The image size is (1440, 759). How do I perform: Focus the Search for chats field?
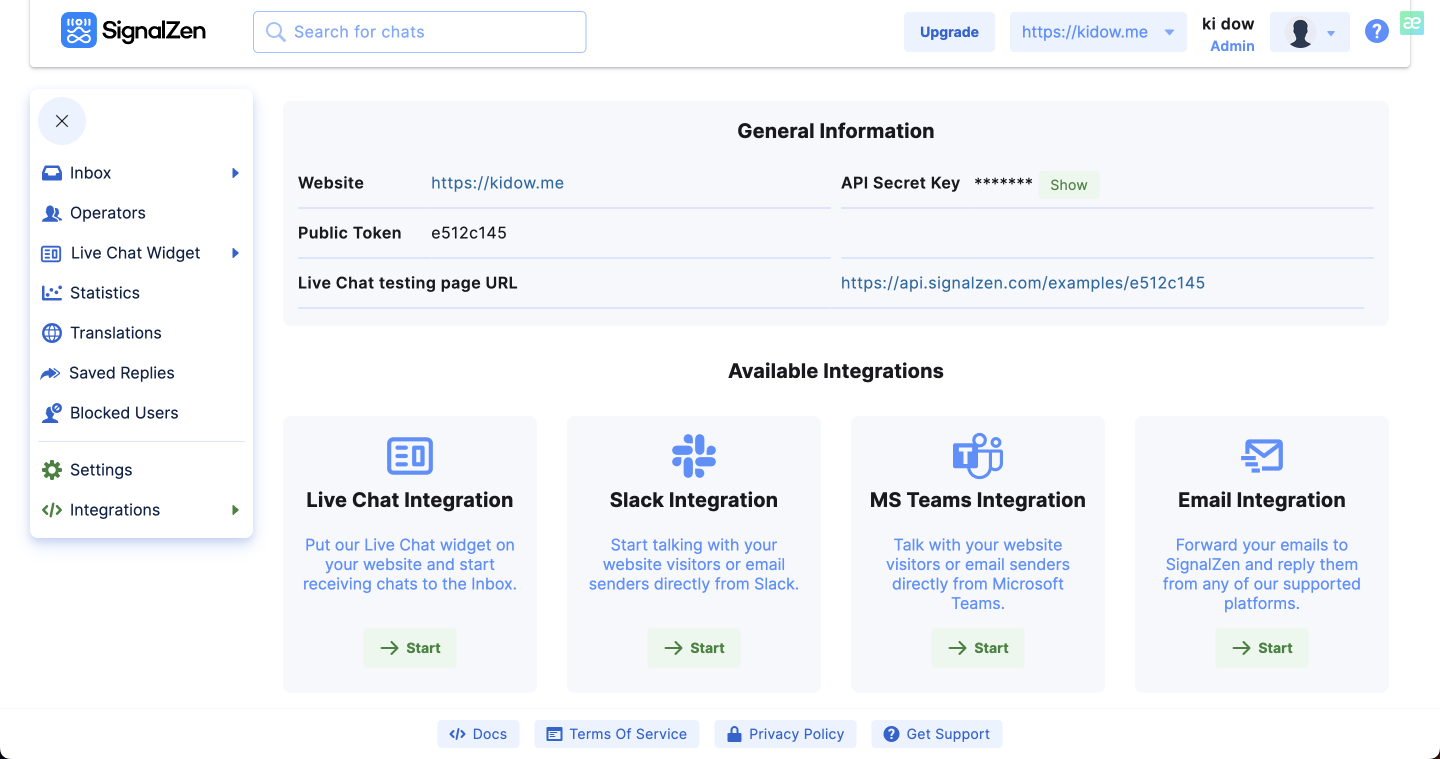[x=420, y=32]
